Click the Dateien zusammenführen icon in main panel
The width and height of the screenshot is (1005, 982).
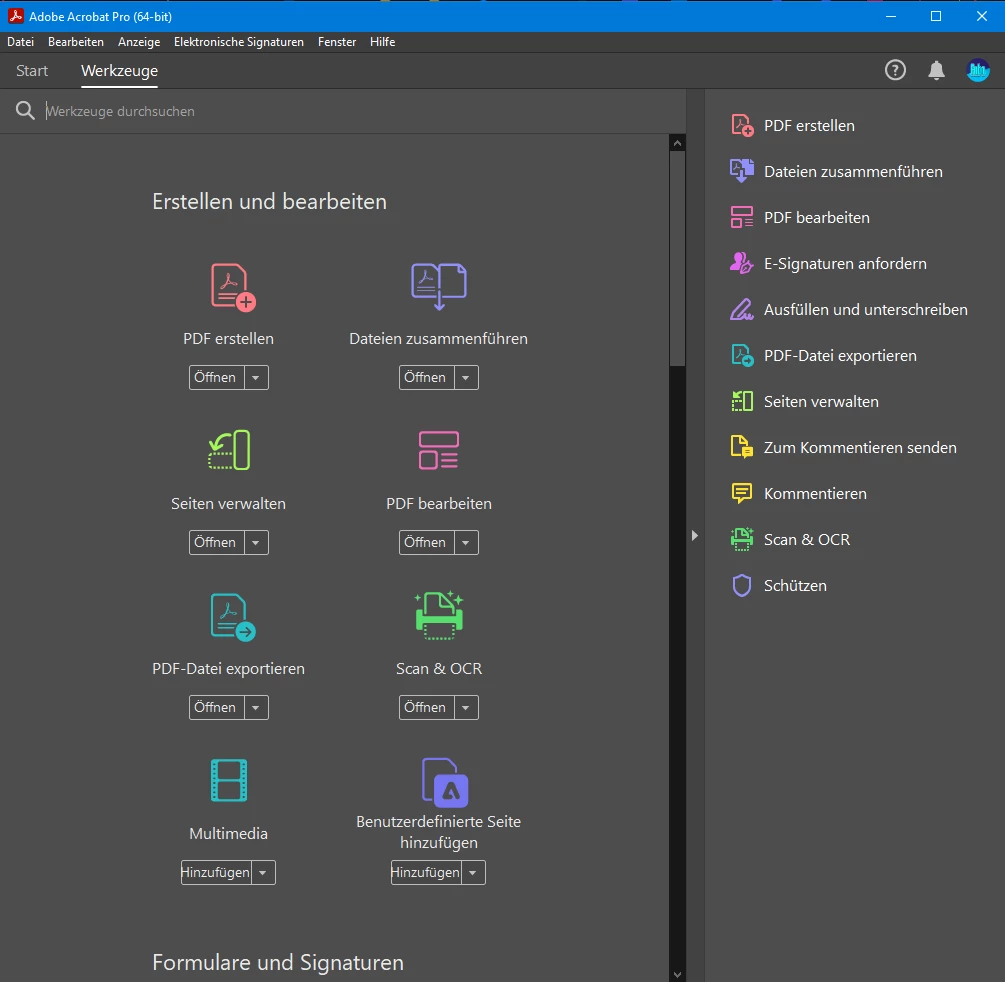[438, 286]
